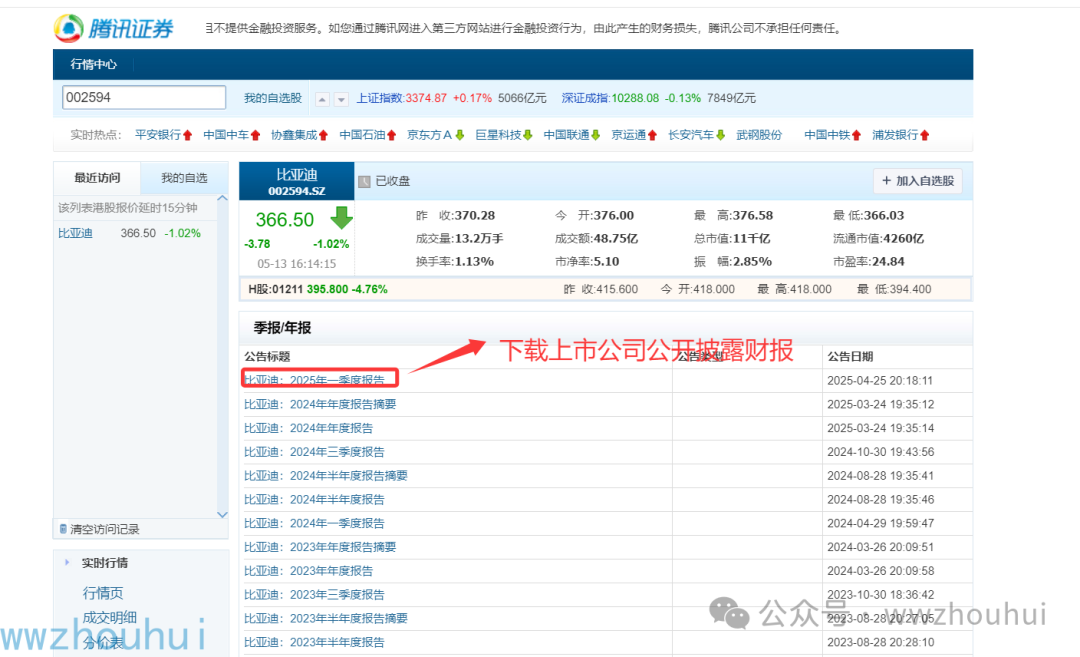Open 比亚迪：2023年年度报告
This screenshot has width=1080, height=657.
pos(309,571)
